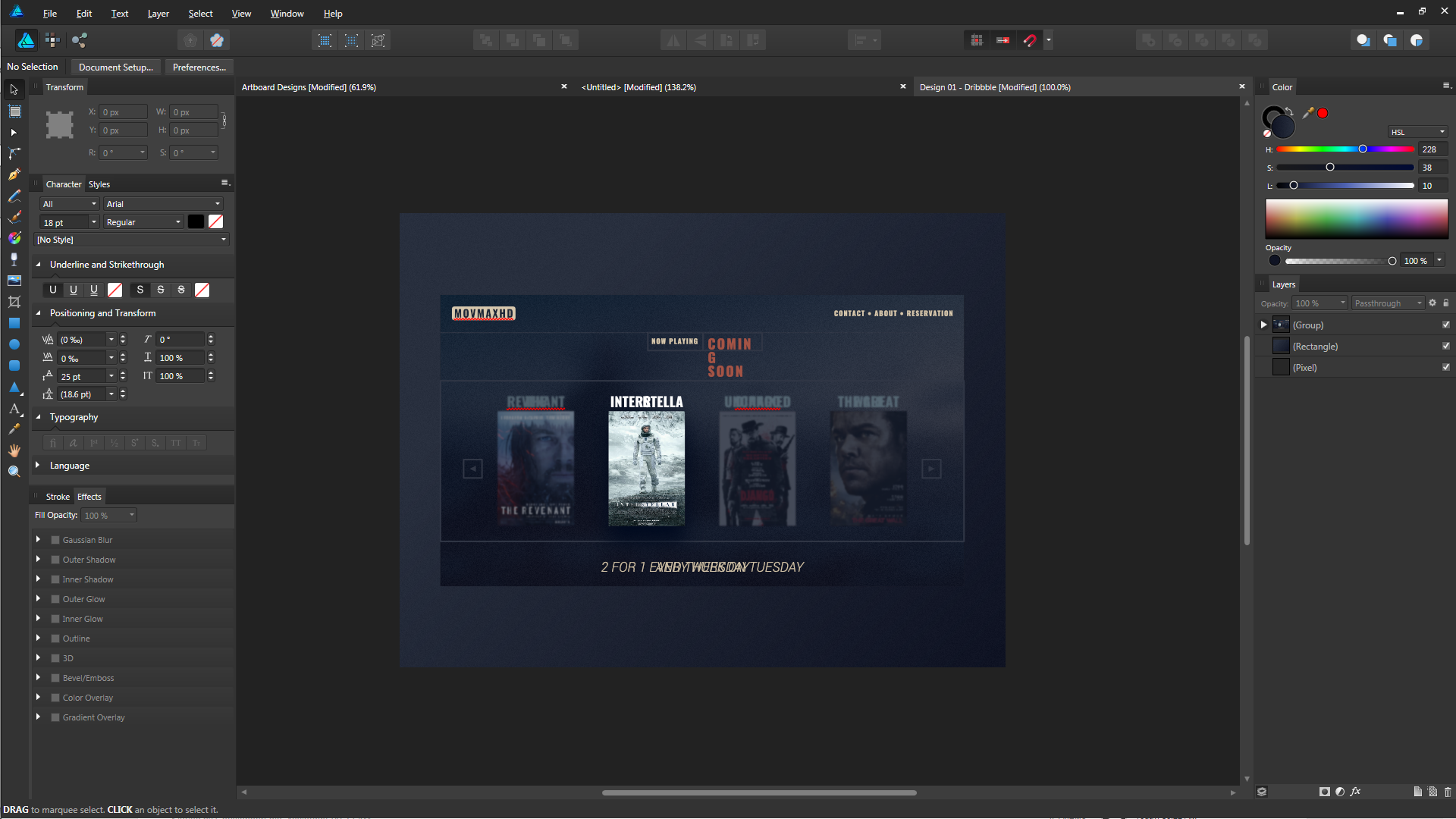Viewport: 1456px width, 819px height.
Task: Enable Outline effect checkbox
Action: pyautogui.click(x=55, y=639)
